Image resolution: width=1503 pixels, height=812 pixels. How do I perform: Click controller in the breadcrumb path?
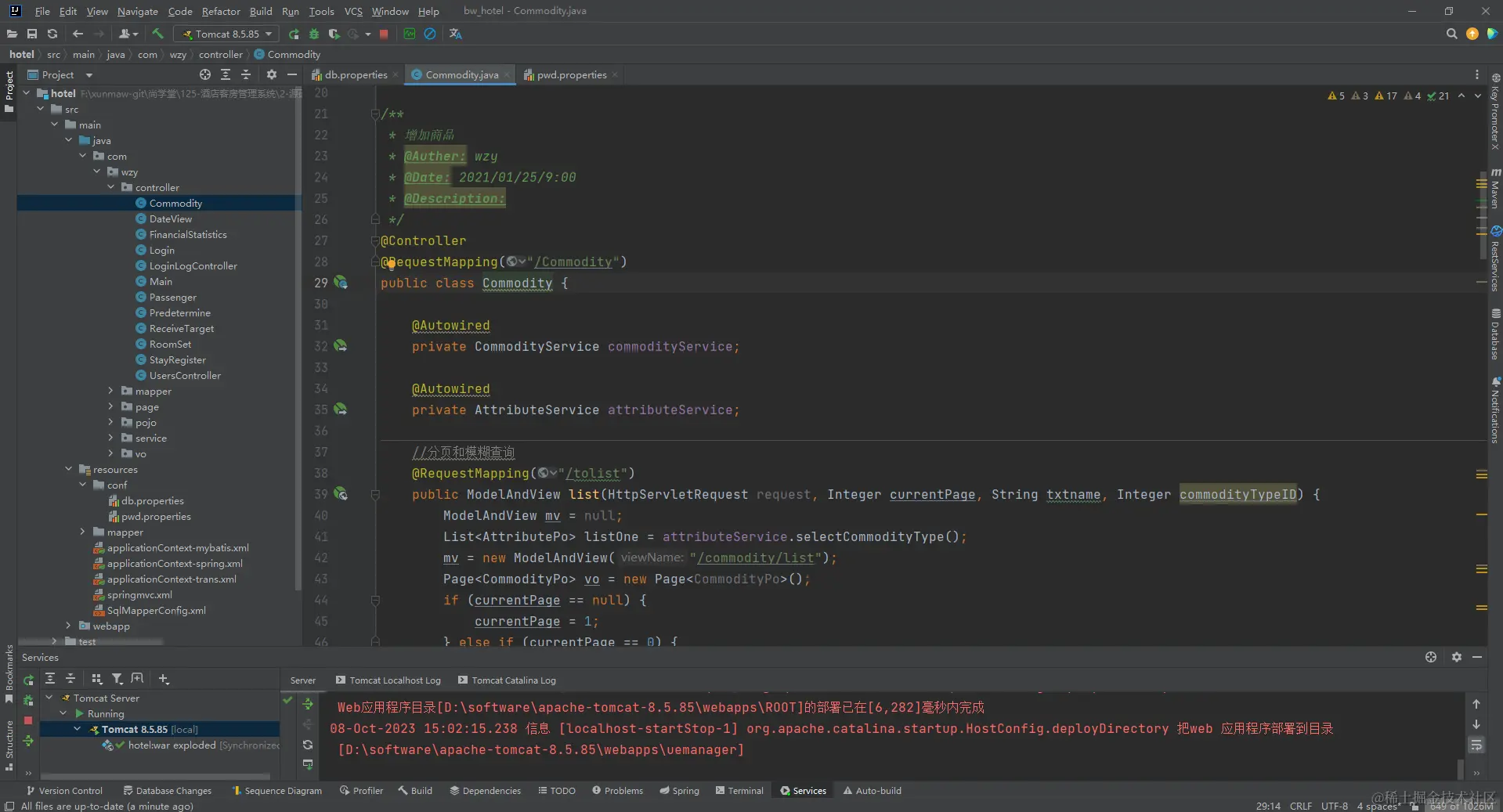point(220,54)
